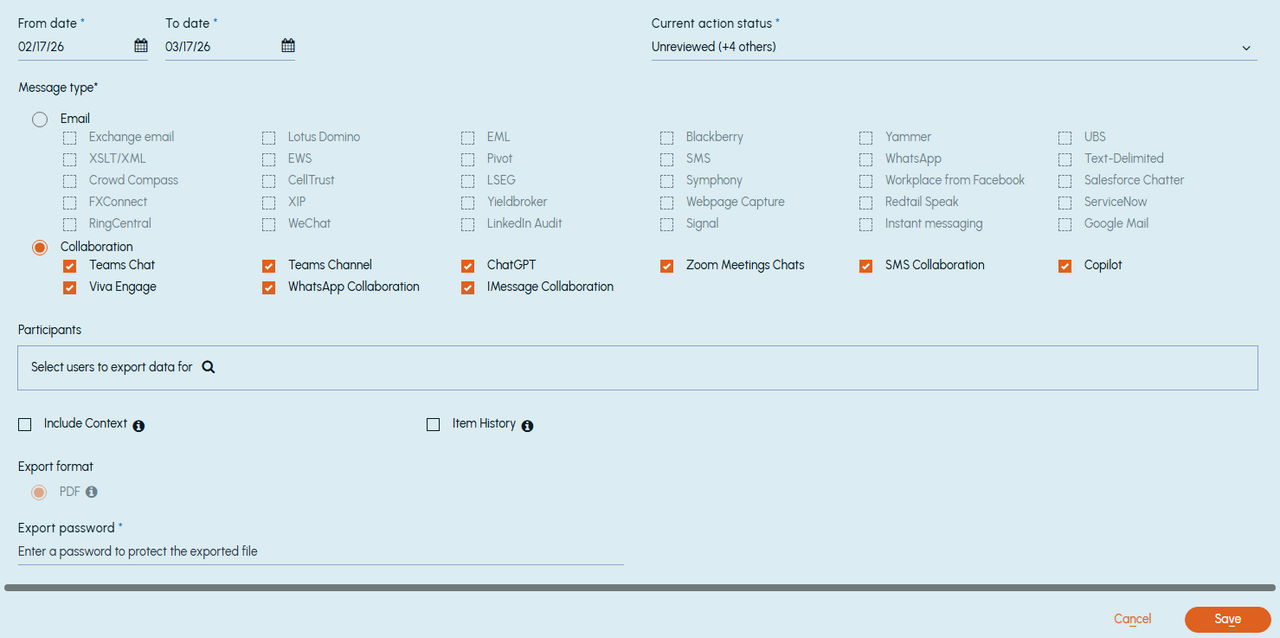Check the Signal checkbox

click(666, 225)
